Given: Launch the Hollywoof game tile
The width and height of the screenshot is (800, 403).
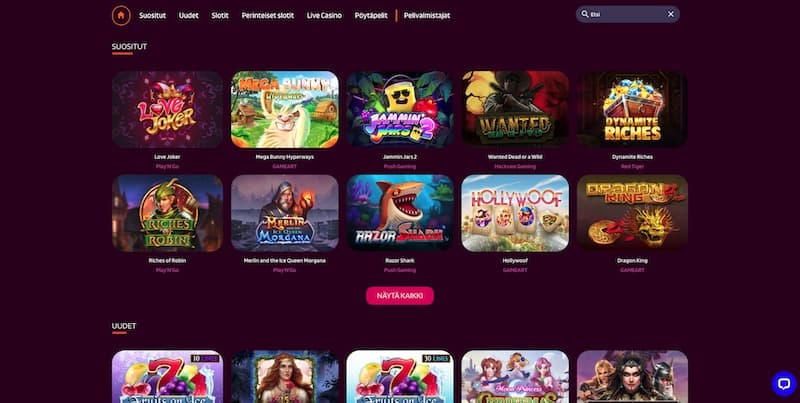Looking at the screenshot, I should (515, 213).
